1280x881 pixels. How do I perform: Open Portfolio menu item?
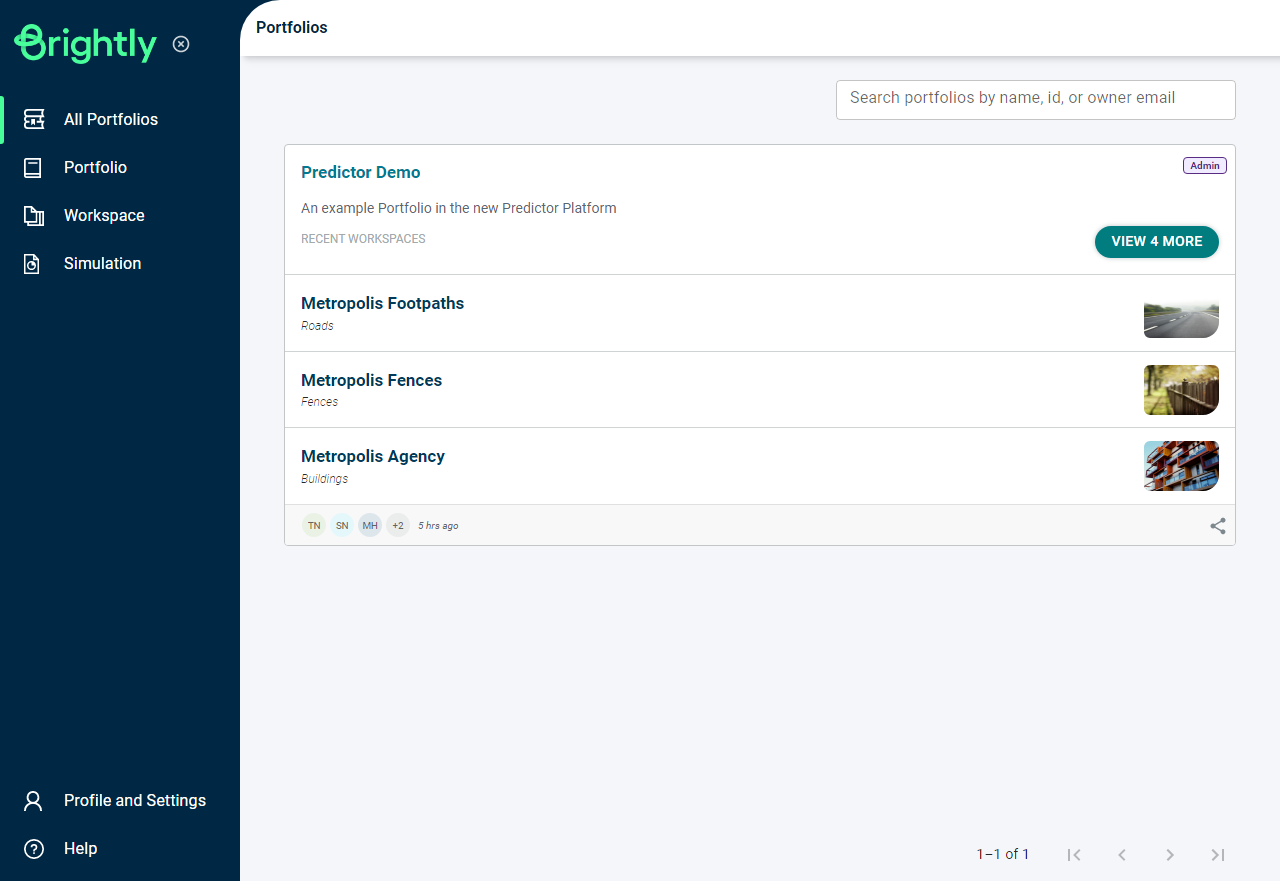[x=120, y=167]
